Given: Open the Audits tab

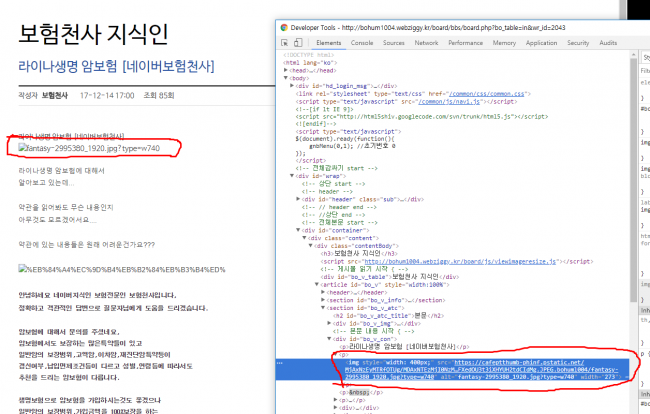Looking at the screenshot, I should pos(608,43).
